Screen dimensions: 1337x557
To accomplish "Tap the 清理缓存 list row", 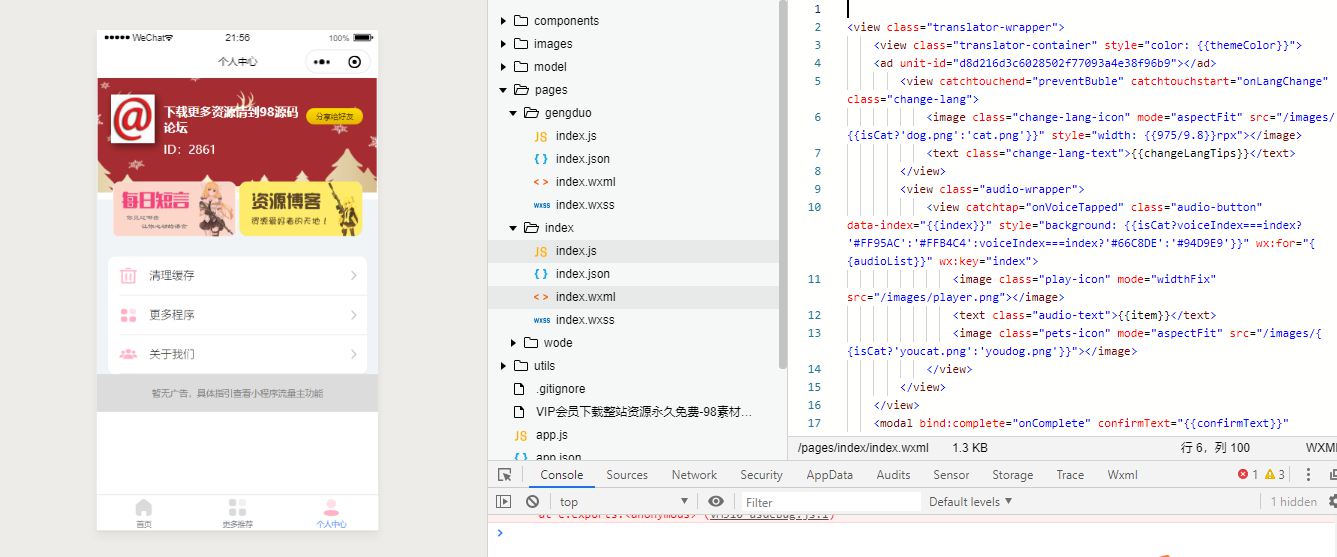I will [x=237, y=276].
